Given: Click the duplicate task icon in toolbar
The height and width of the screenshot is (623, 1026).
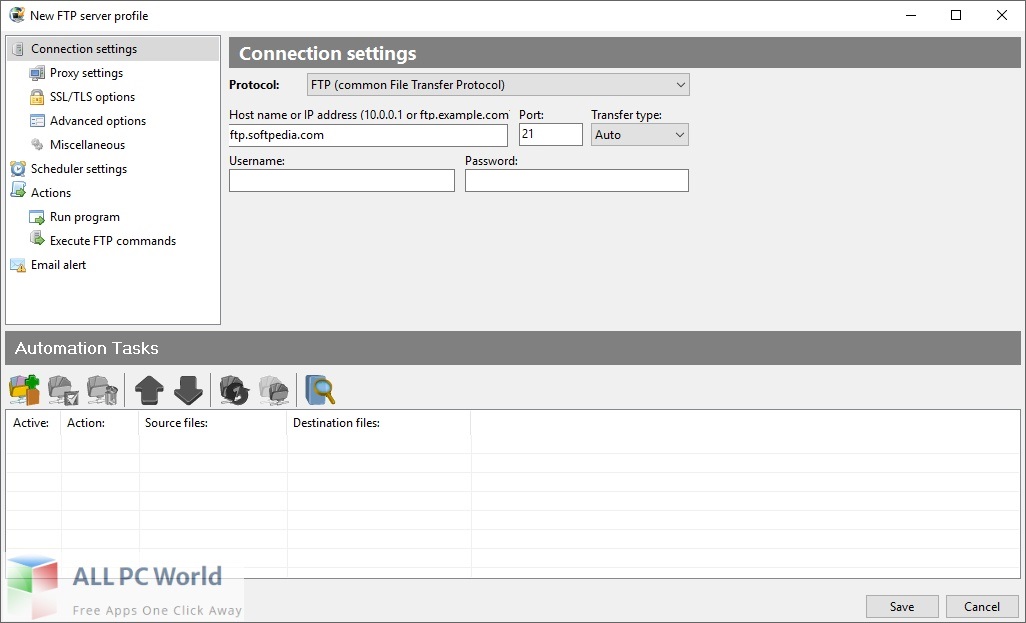Looking at the screenshot, I should coord(274,389).
